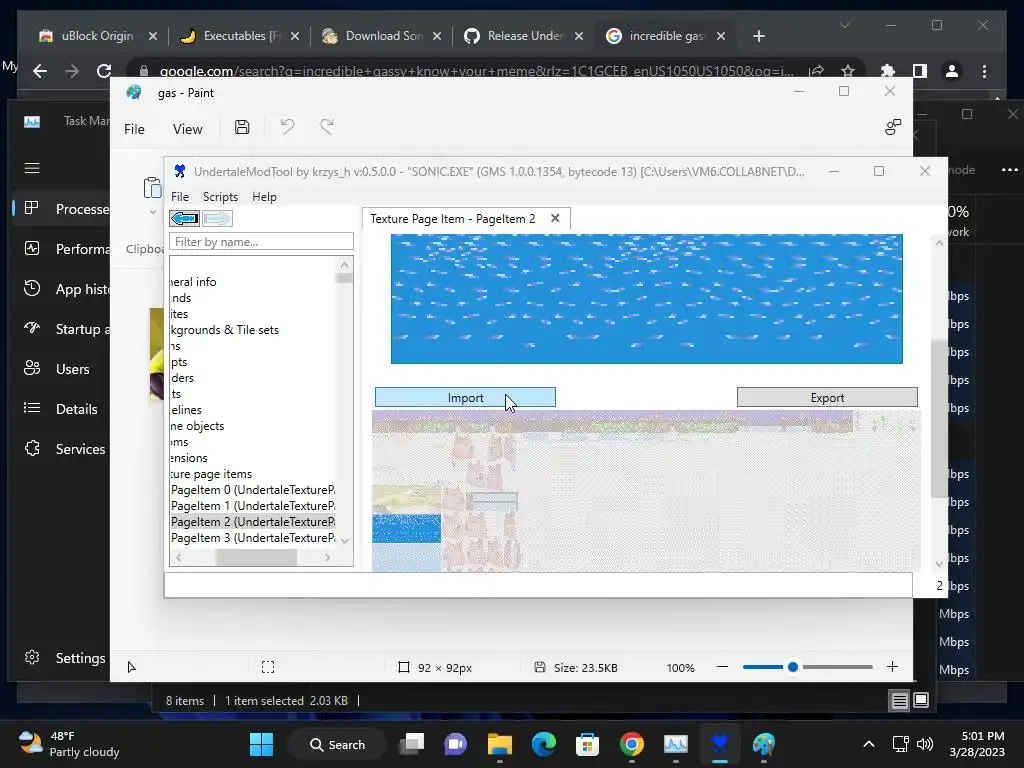
Task: Select PageItem 2 in the resource tree
Action: tap(253, 522)
